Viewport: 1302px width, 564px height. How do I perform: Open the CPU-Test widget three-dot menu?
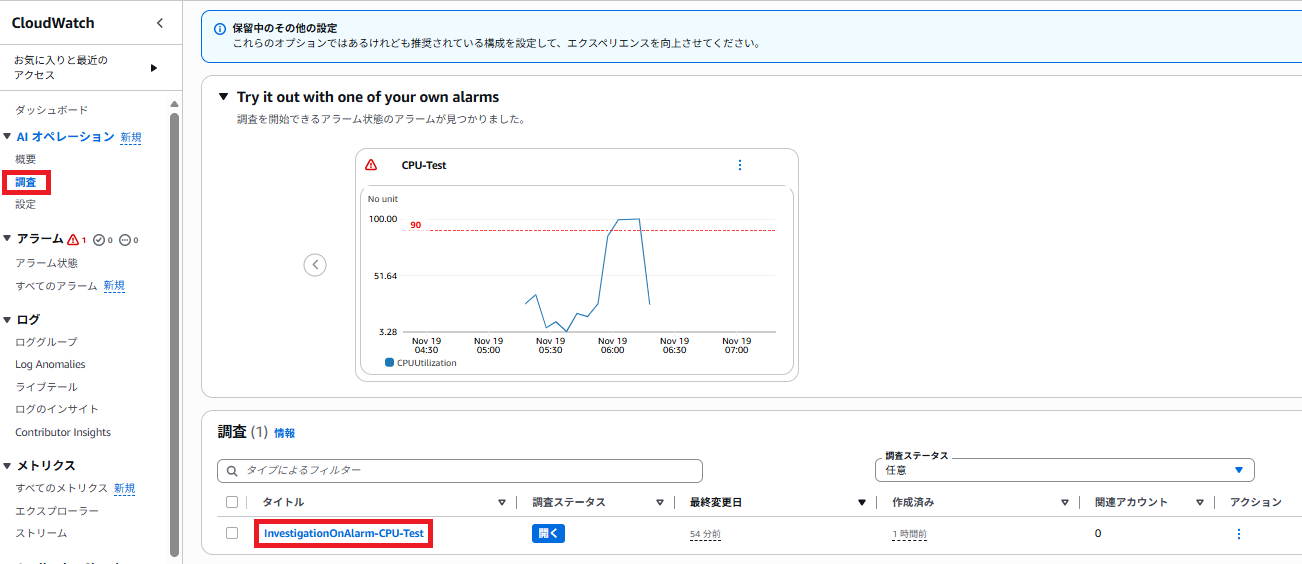tap(740, 165)
